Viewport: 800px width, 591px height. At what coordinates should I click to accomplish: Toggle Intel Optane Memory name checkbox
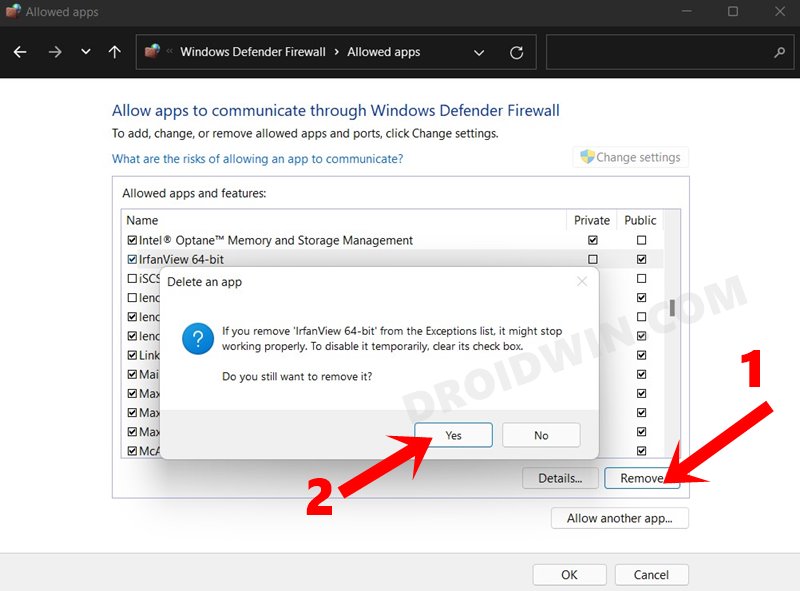click(132, 240)
